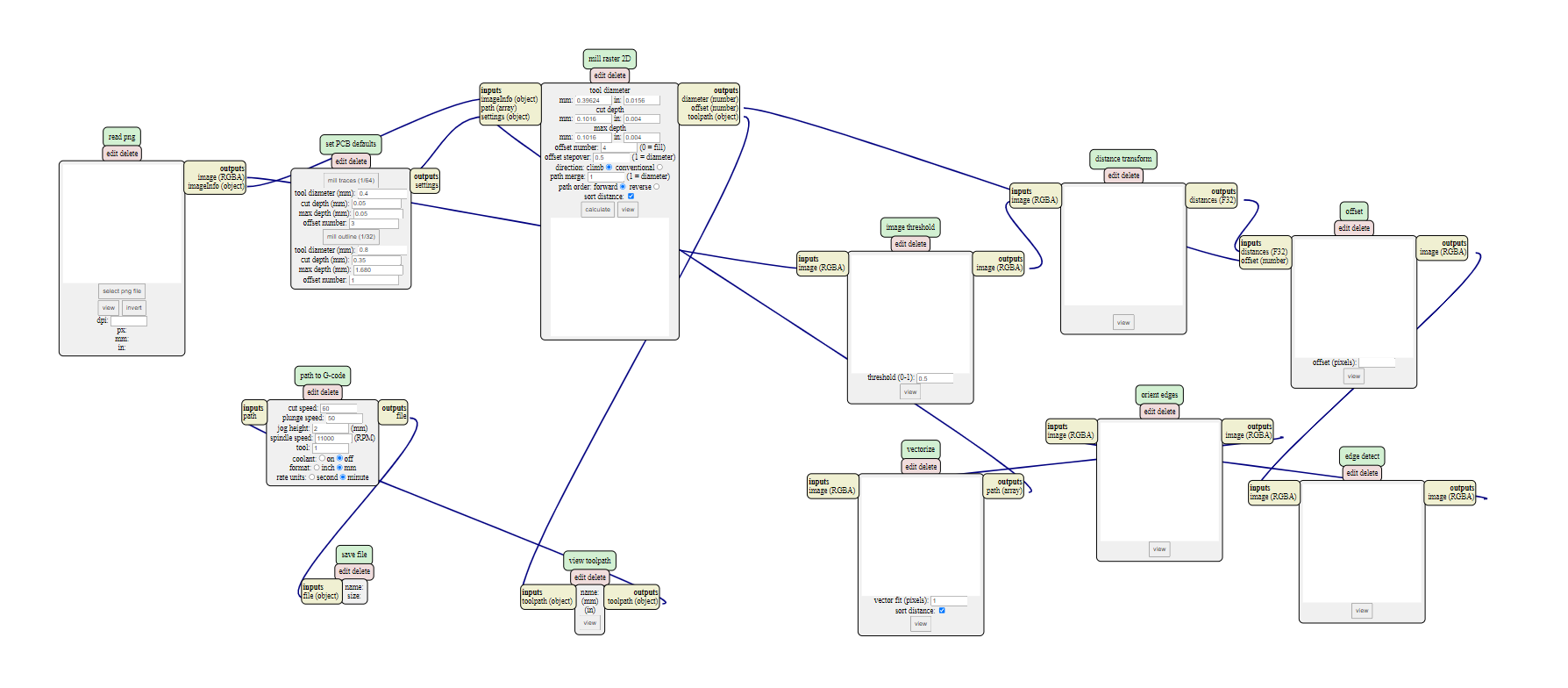The height and width of the screenshot is (688, 1568).
Task: Click the invert button
Action: pos(133,308)
